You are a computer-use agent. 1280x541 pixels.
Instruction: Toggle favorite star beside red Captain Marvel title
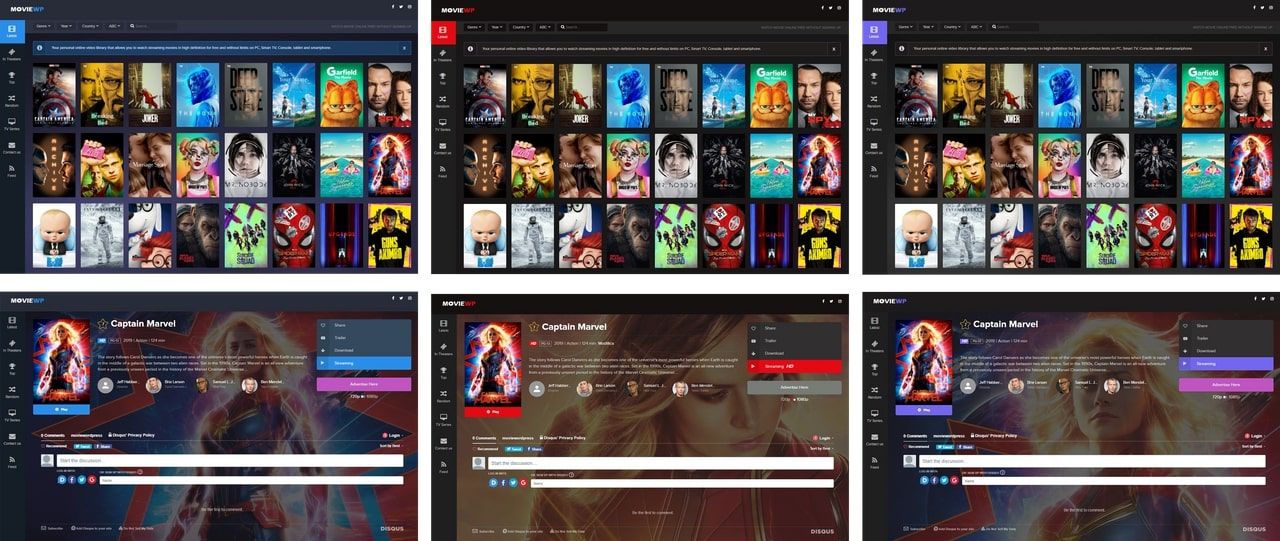point(534,326)
